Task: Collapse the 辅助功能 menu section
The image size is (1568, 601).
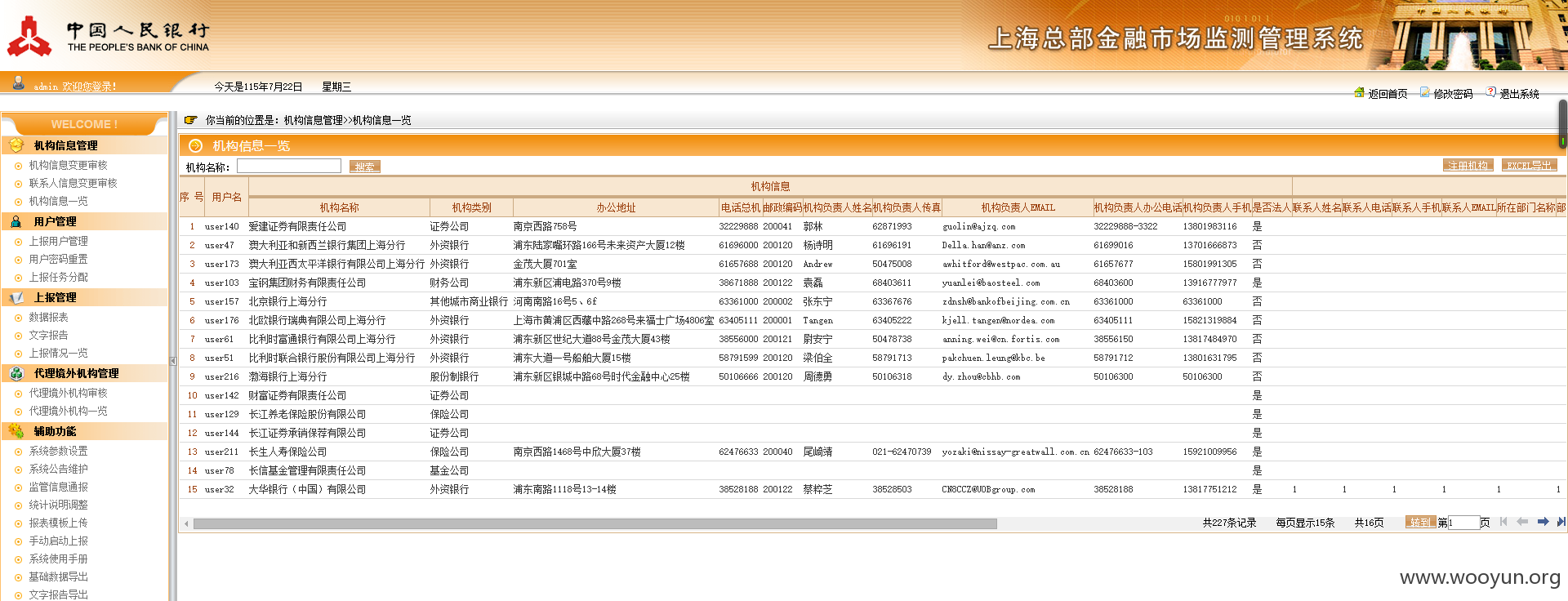Action: point(85,431)
